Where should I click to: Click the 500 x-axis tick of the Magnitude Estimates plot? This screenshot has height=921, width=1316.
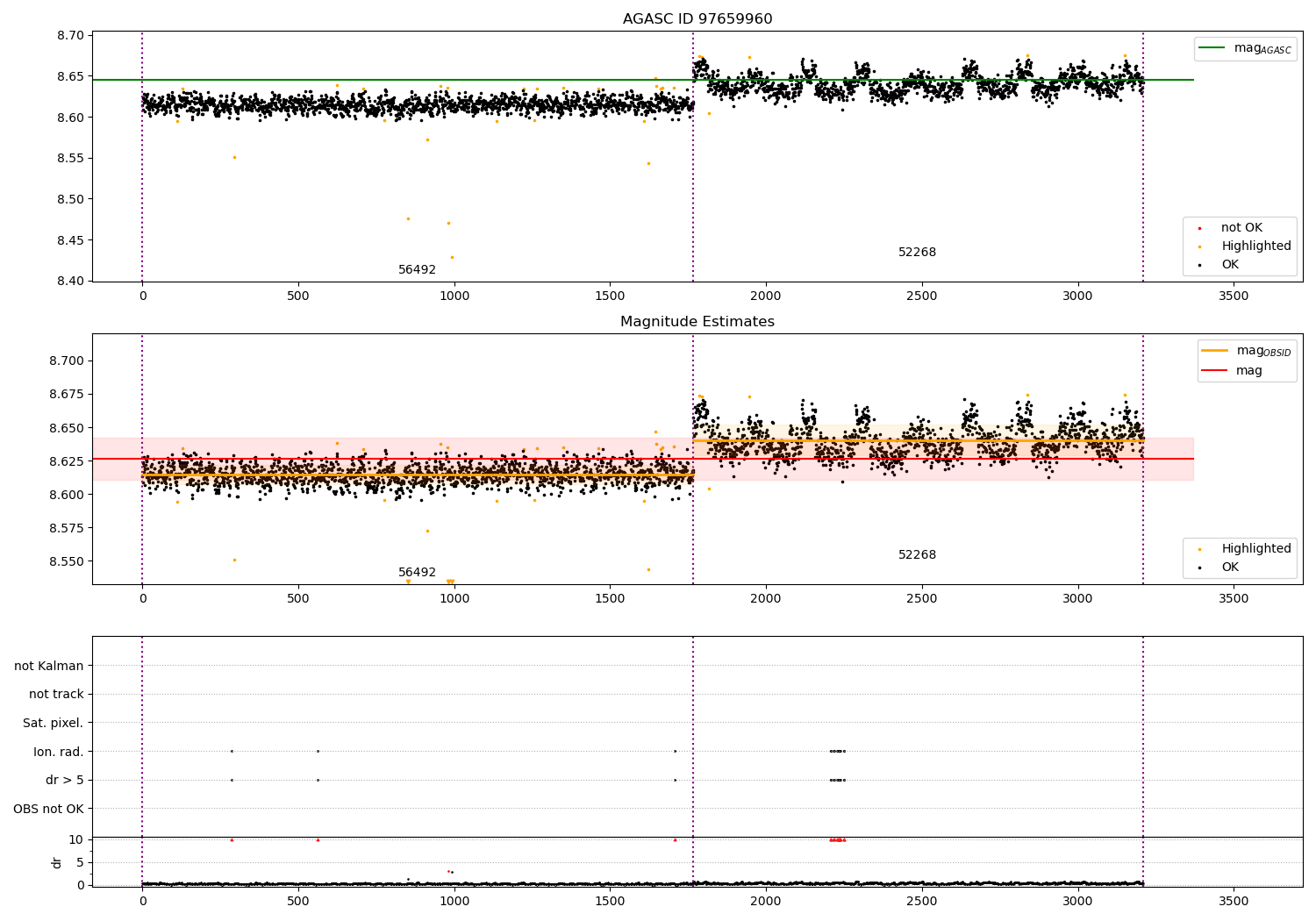tap(298, 599)
